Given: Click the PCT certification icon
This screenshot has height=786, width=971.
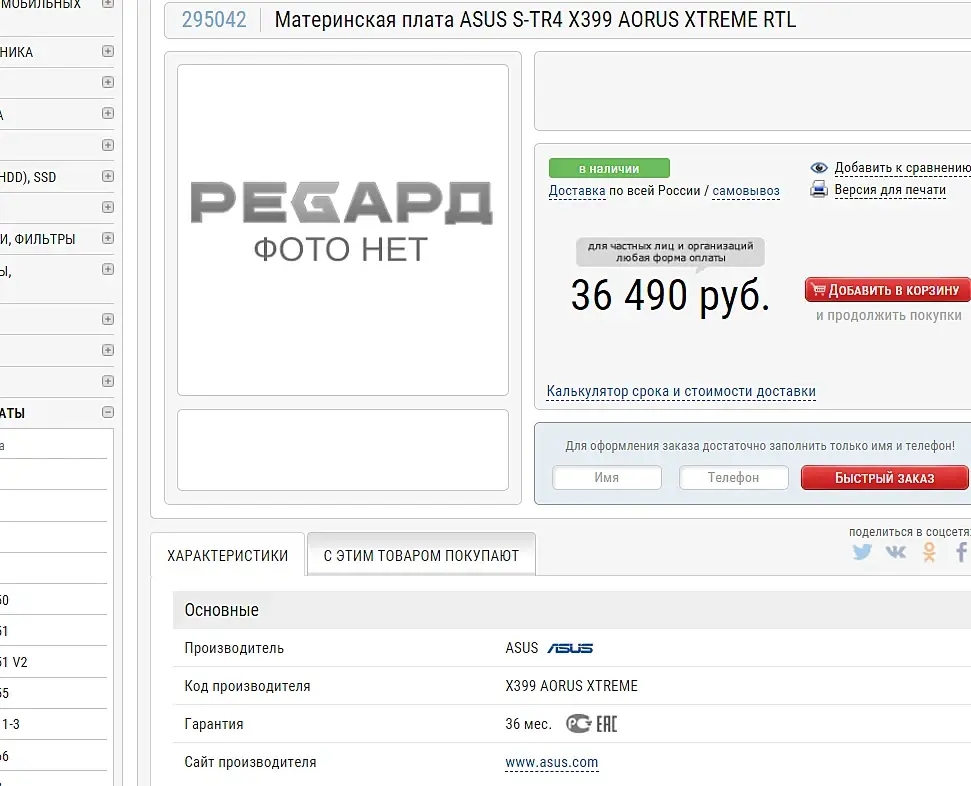Looking at the screenshot, I should [x=578, y=723].
